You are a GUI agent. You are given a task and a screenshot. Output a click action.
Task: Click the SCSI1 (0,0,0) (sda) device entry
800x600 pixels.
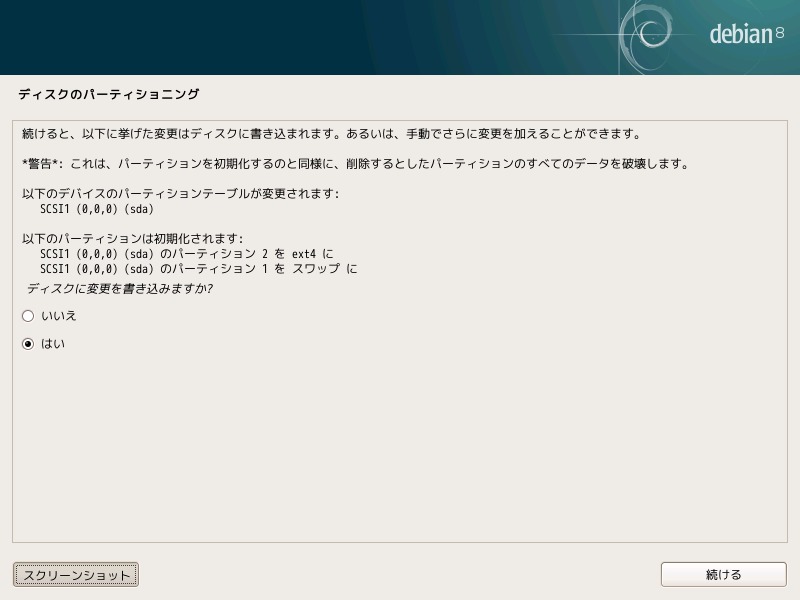tap(97, 209)
